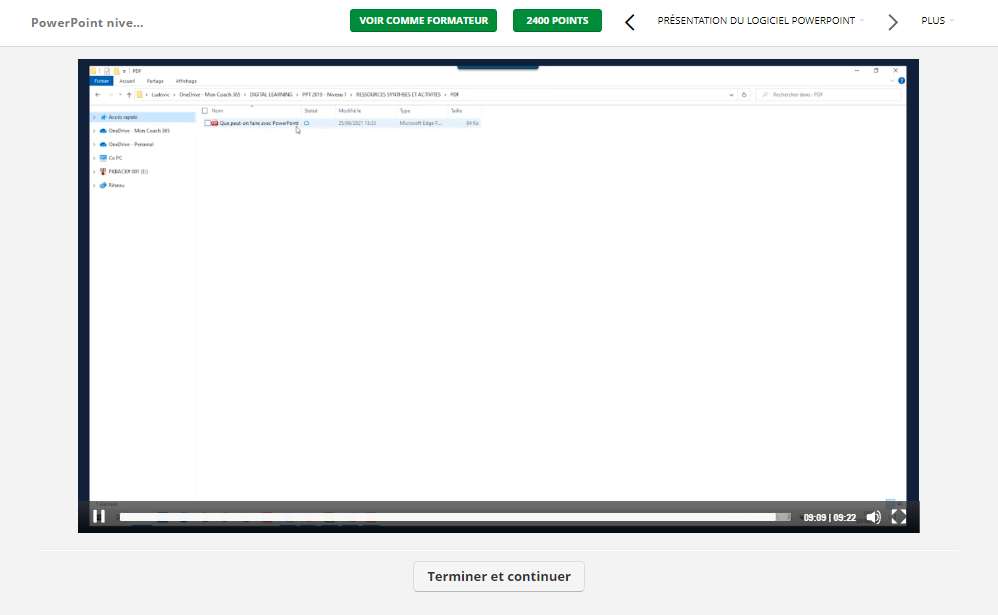Click PPT 2019 - Niveau 1 breadcrumb
The height and width of the screenshot is (615, 998).
tap(324, 94)
